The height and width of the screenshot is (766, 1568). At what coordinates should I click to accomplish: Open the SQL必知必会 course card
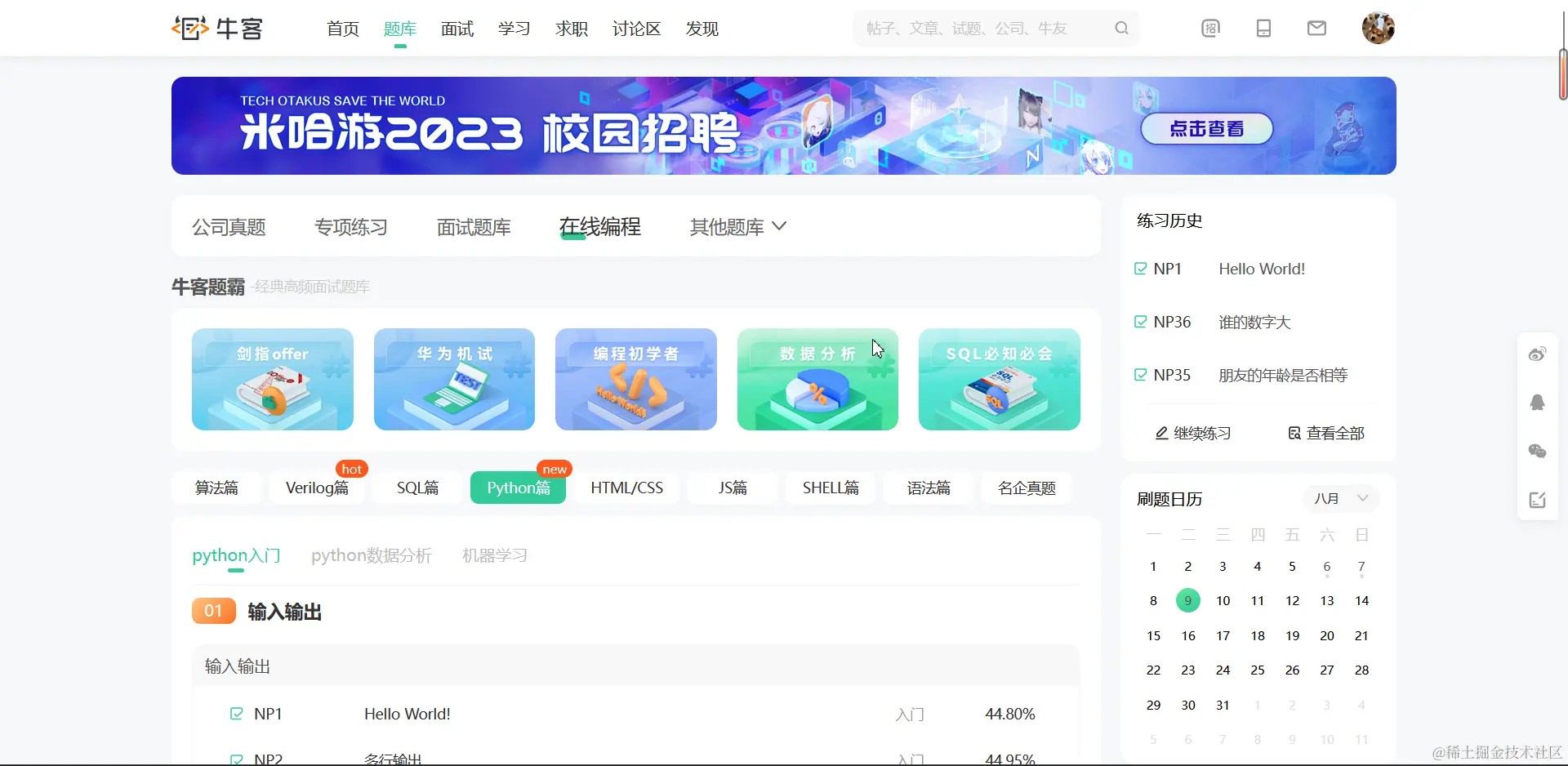pos(999,380)
